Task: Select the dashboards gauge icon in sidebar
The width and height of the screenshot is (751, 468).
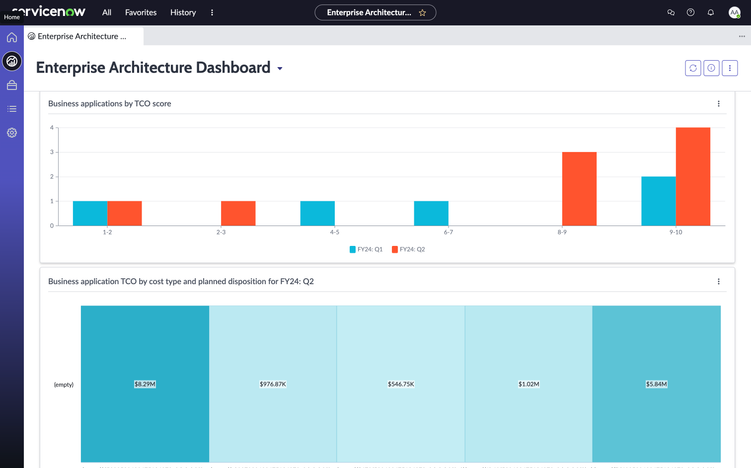Action: click(12, 61)
